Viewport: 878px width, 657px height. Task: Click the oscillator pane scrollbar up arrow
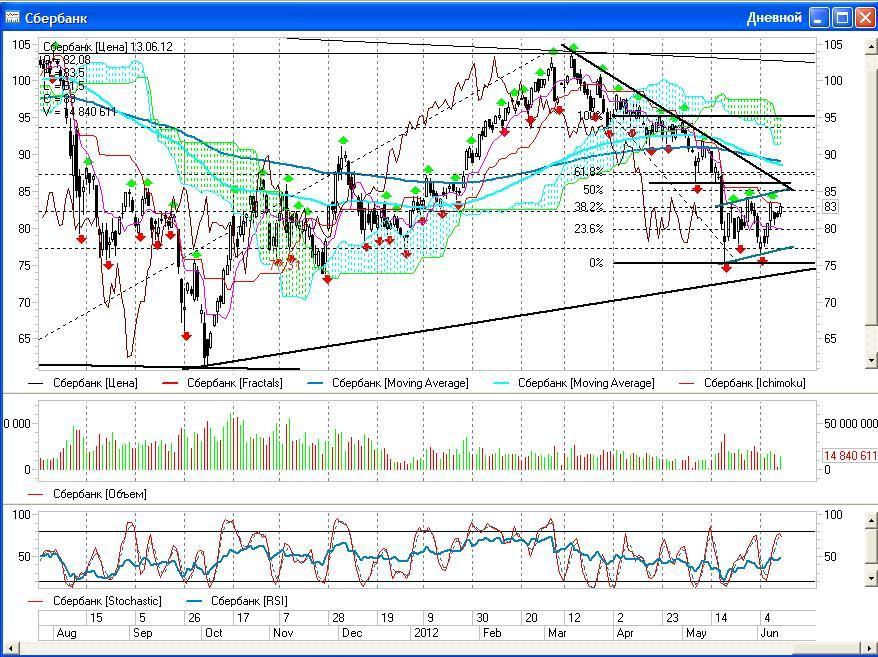click(x=871, y=520)
